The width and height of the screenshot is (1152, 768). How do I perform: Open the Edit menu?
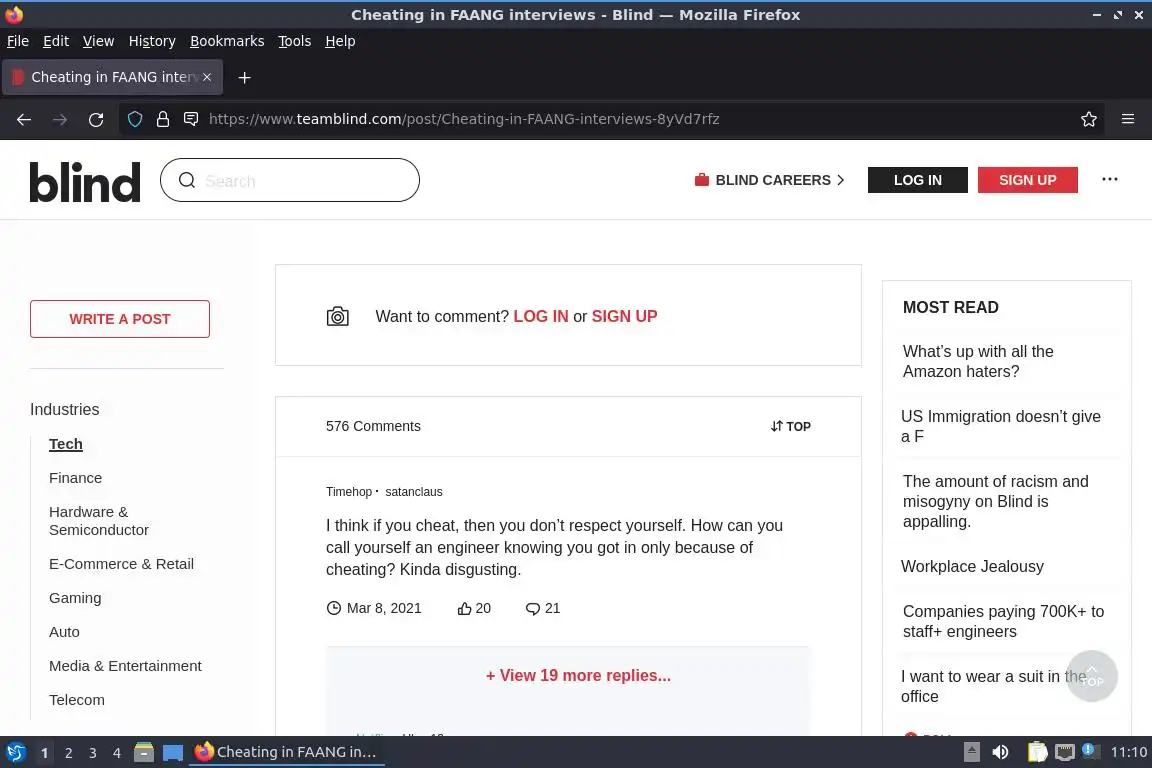tap(56, 41)
